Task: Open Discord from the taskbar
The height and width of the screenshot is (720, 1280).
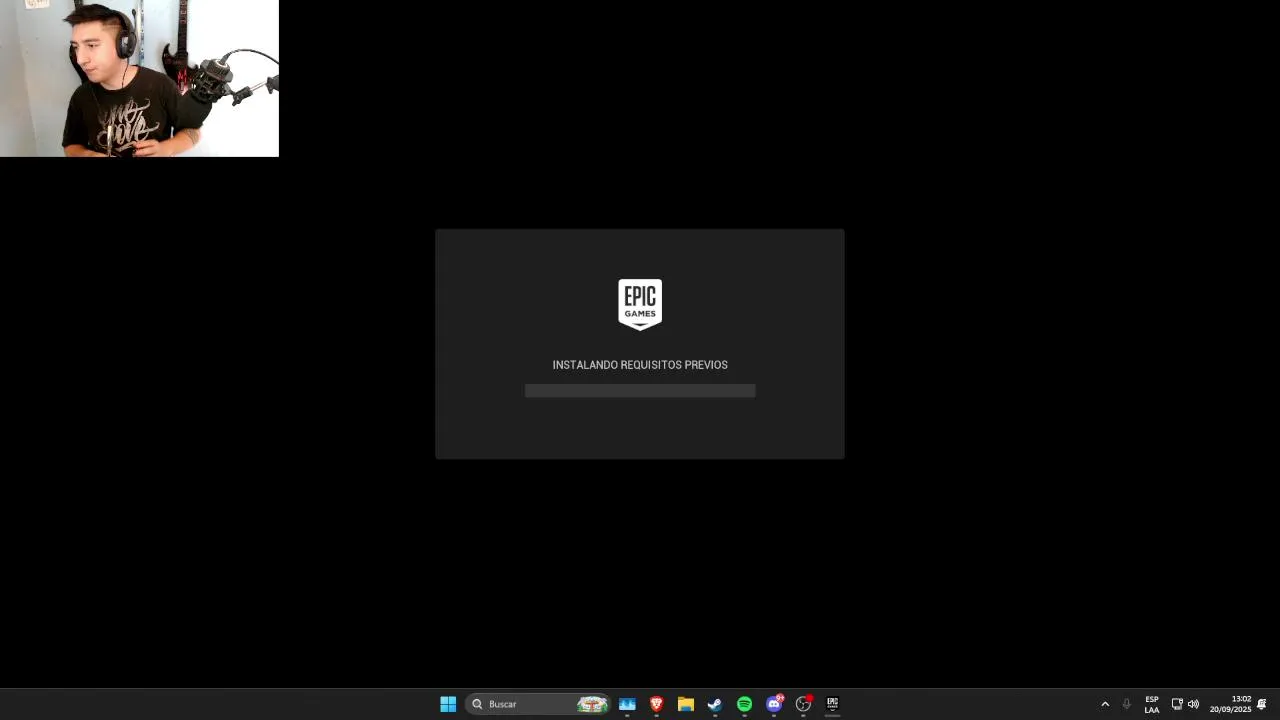Action: [774, 704]
